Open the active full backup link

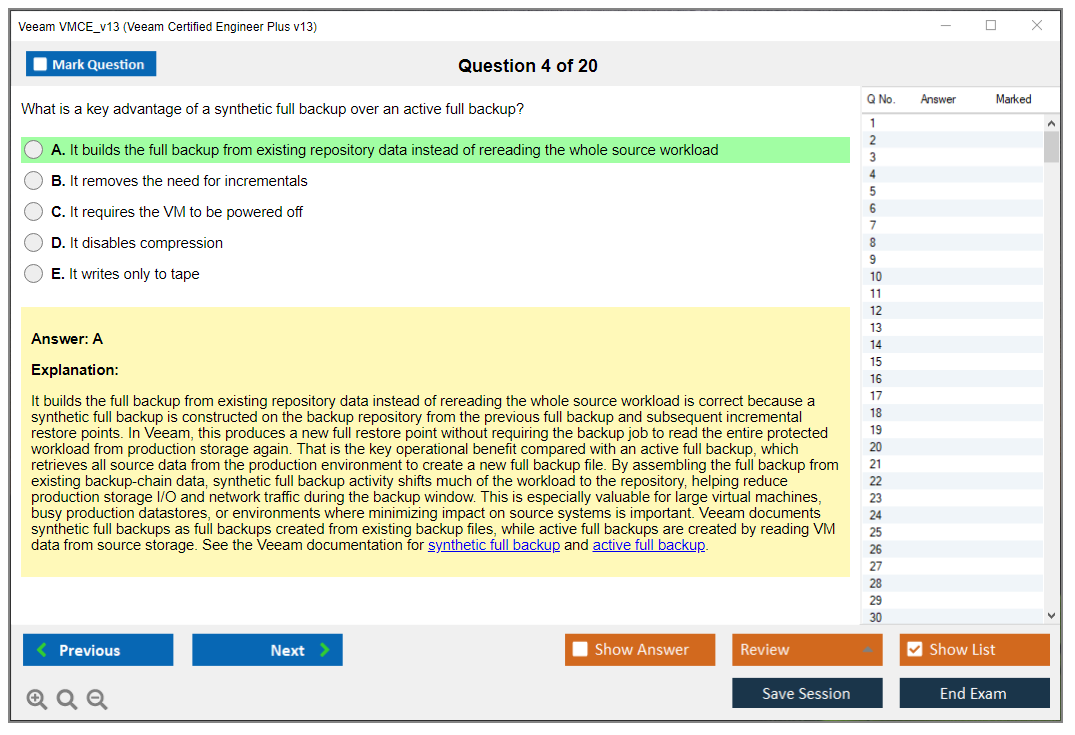click(x=649, y=545)
